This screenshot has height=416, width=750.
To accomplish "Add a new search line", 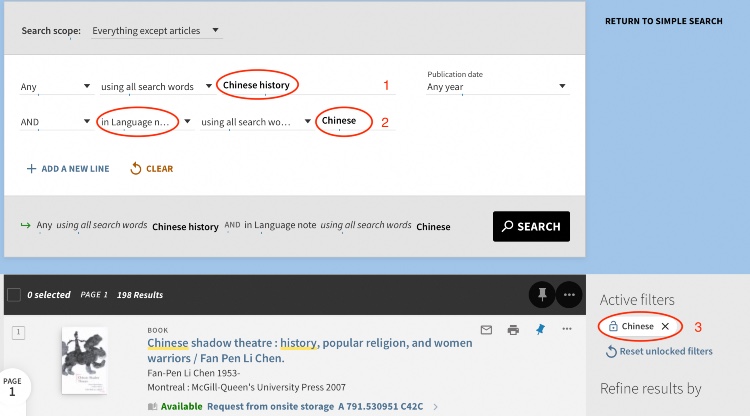I will (x=68, y=169).
